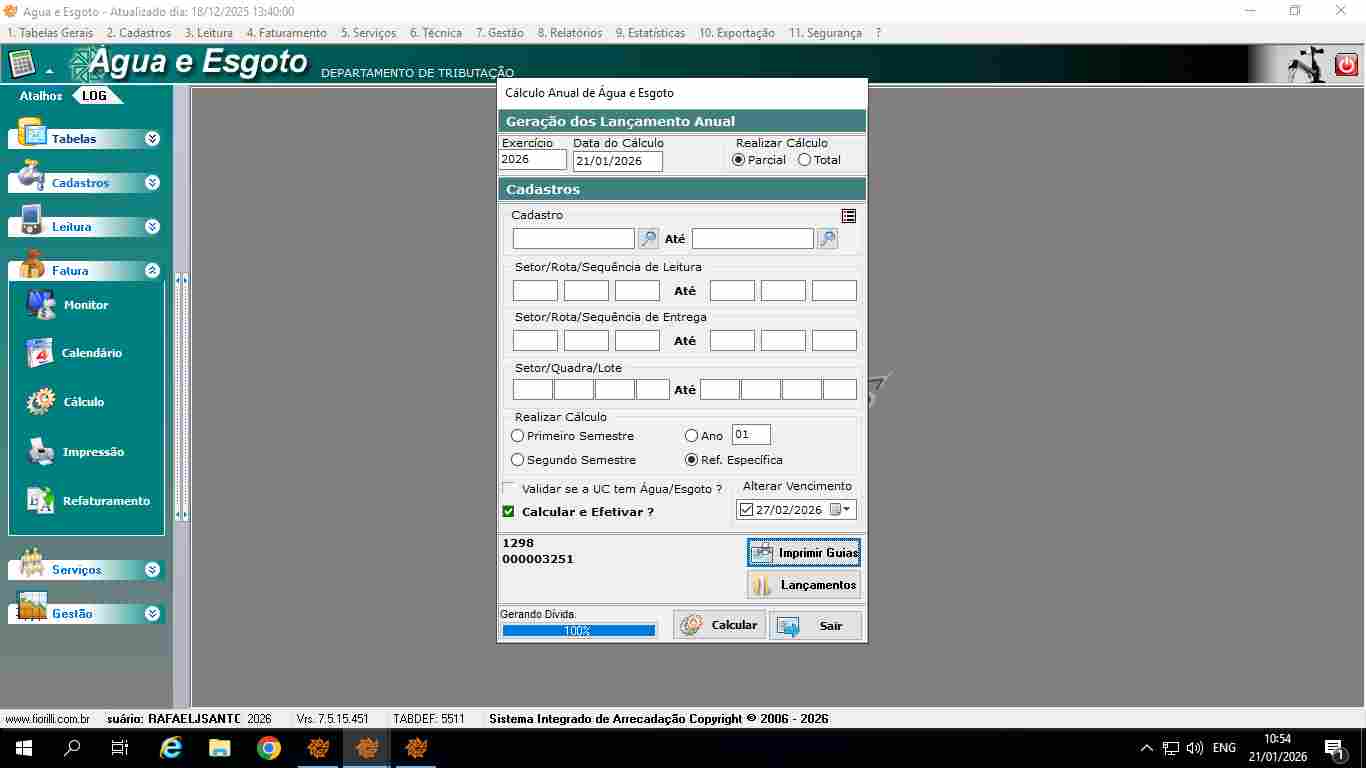1366x768 pixels.
Task: Expand the Tabelas sidebar section
Action: (x=152, y=139)
